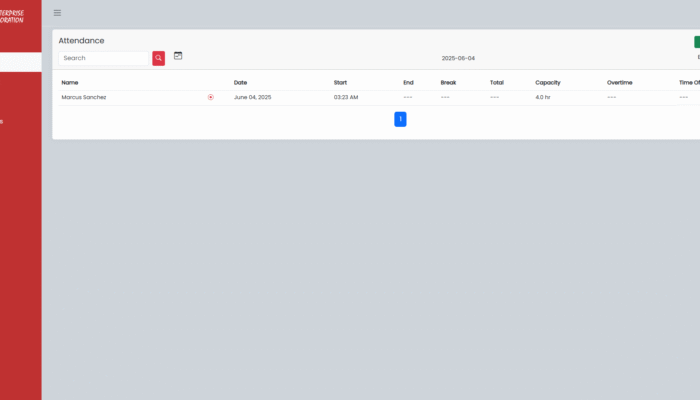Screen dimensions: 700x400
Task: Click the Overtime column header
Action: click(x=620, y=83)
